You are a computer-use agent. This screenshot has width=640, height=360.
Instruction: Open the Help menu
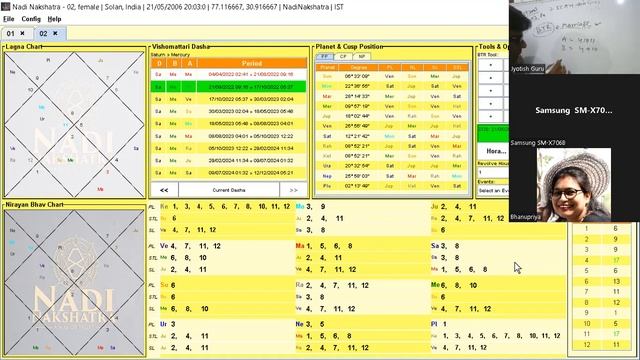[54, 19]
